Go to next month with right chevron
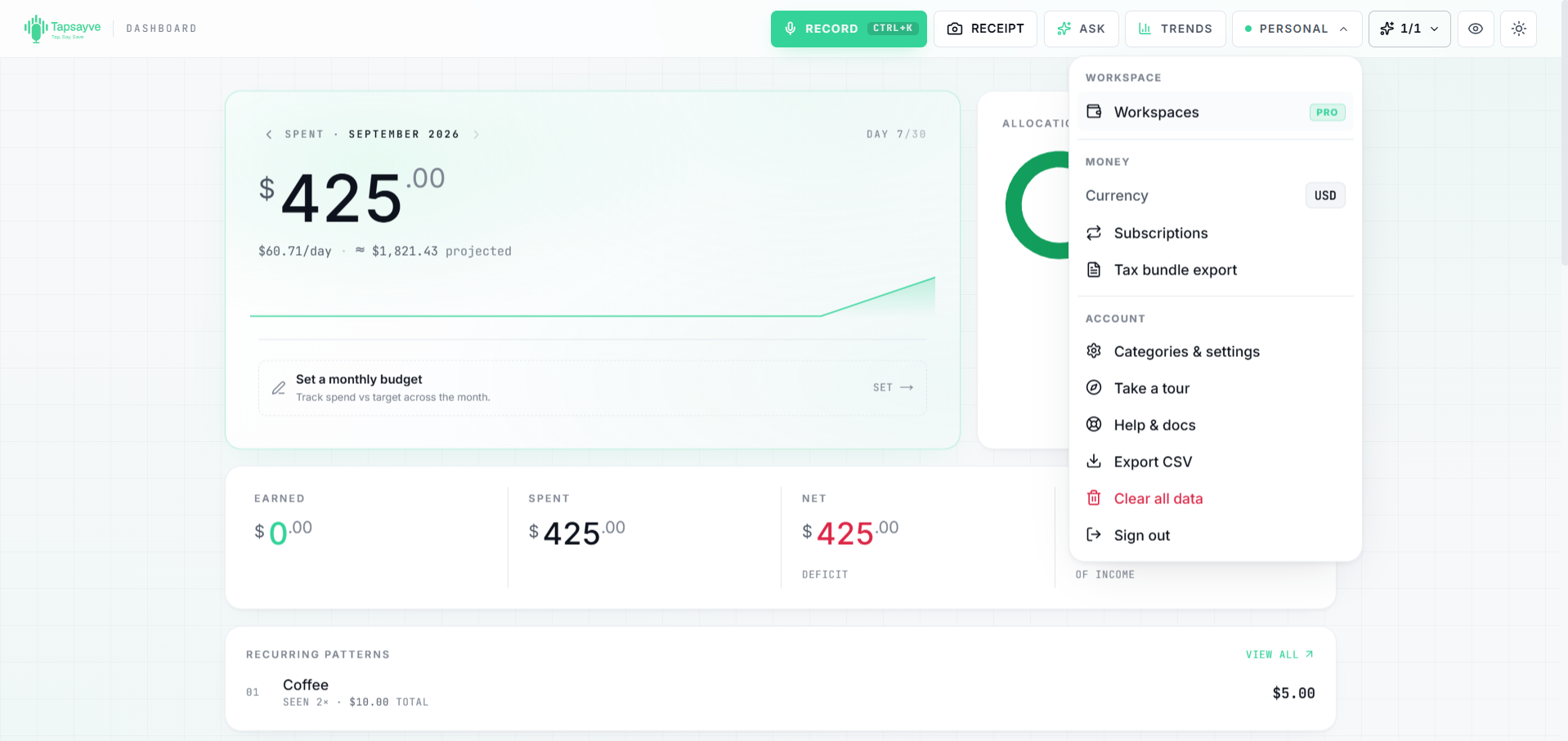The width and height of the screenshot is (1568, 741). pos(476,134)
